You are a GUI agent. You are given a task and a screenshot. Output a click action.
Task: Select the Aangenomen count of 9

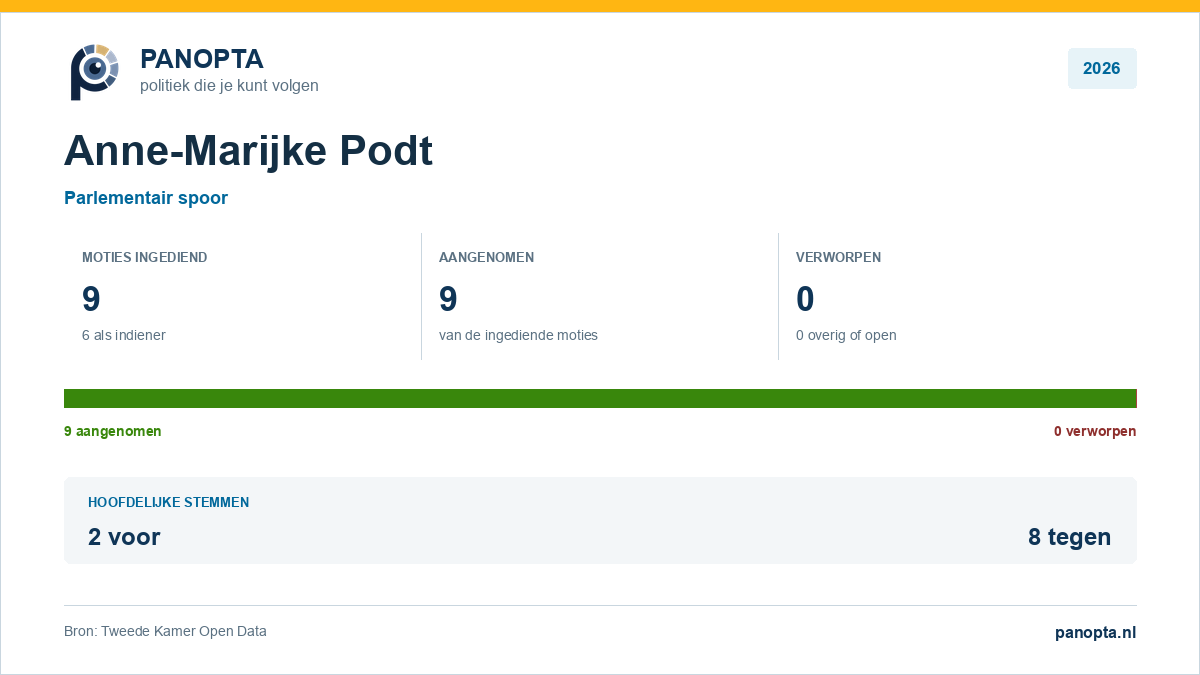click(448, 299)
